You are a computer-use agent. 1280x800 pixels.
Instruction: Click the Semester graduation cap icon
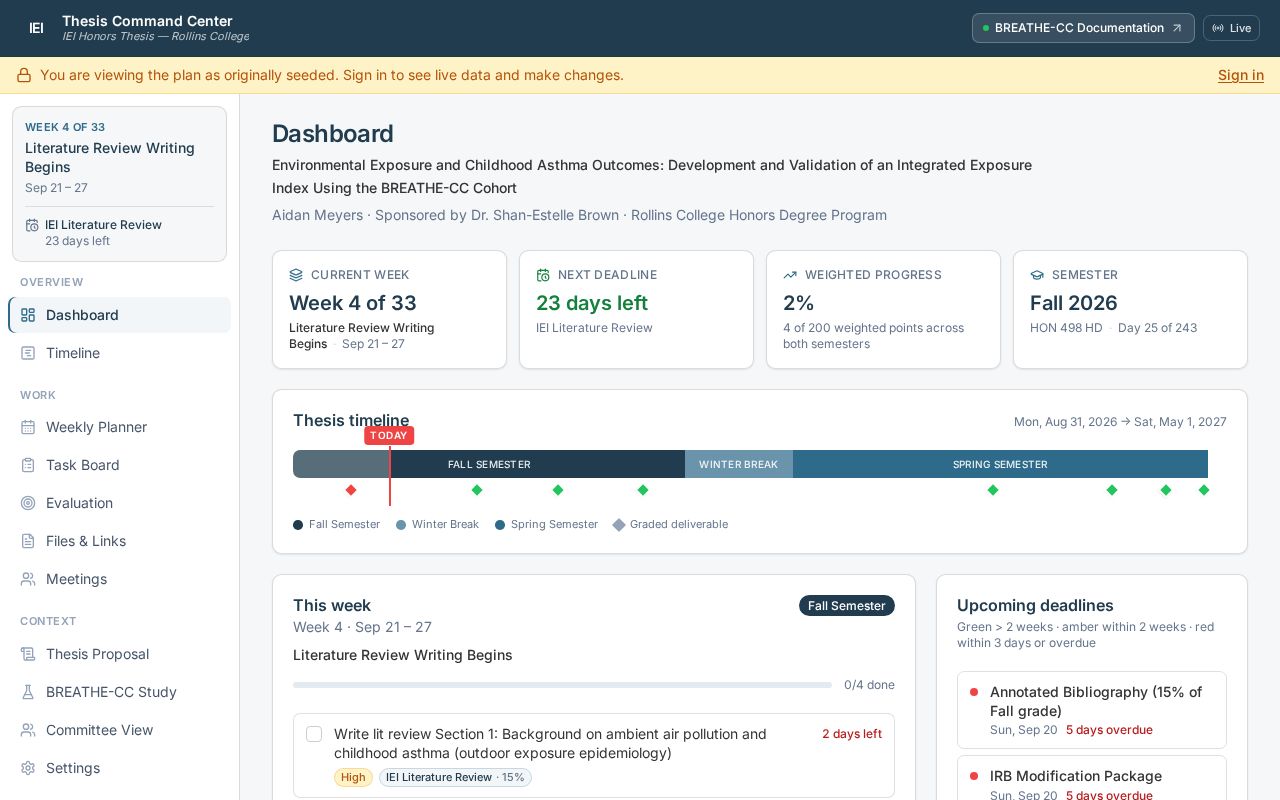point(1037,275)
